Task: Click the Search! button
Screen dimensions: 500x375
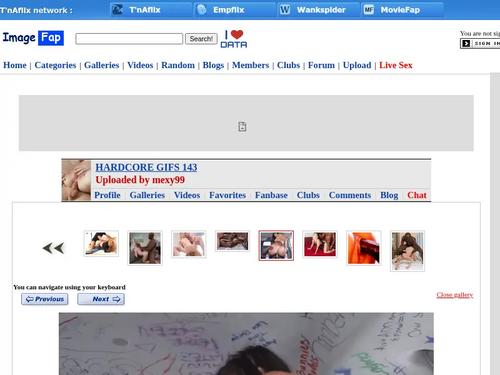Action: 201,39
